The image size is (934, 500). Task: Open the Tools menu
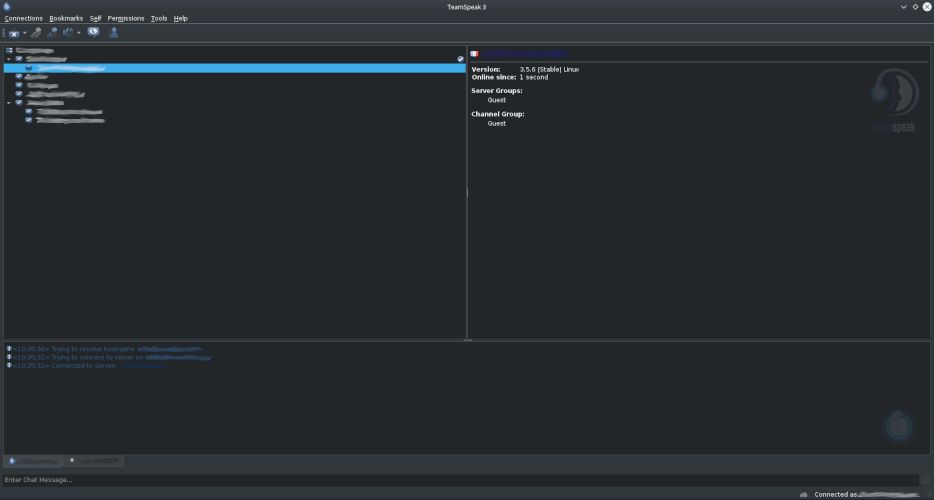[159, 18]
